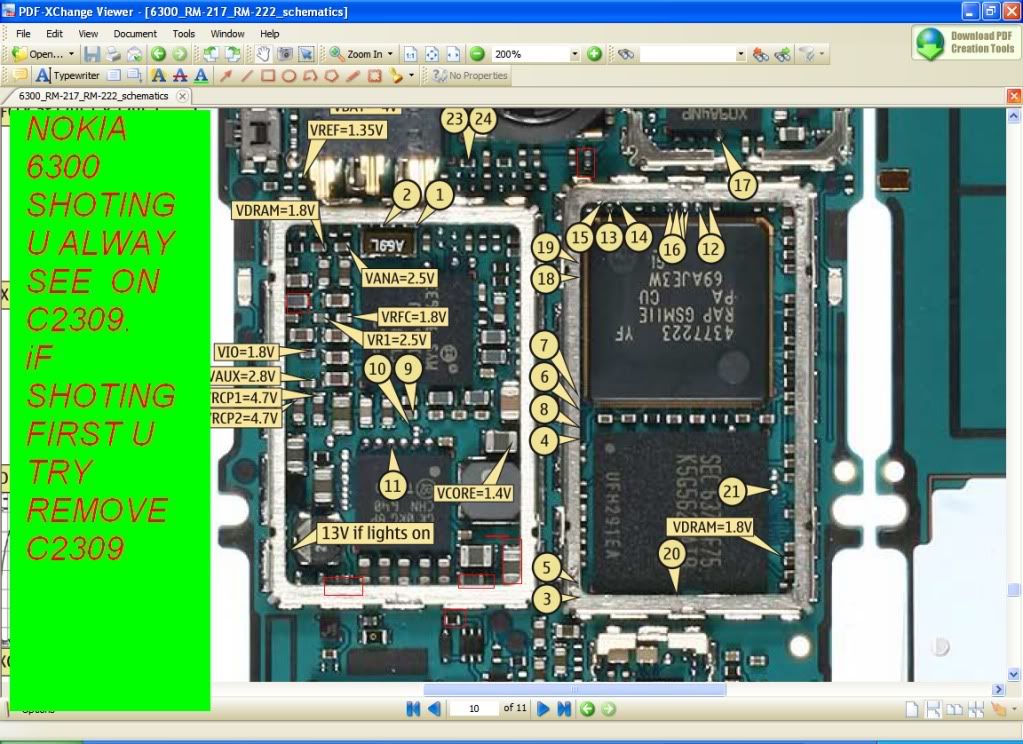Select the Hand tool
The width and height of the screenshot is (1023, 744).
(263, 54)
